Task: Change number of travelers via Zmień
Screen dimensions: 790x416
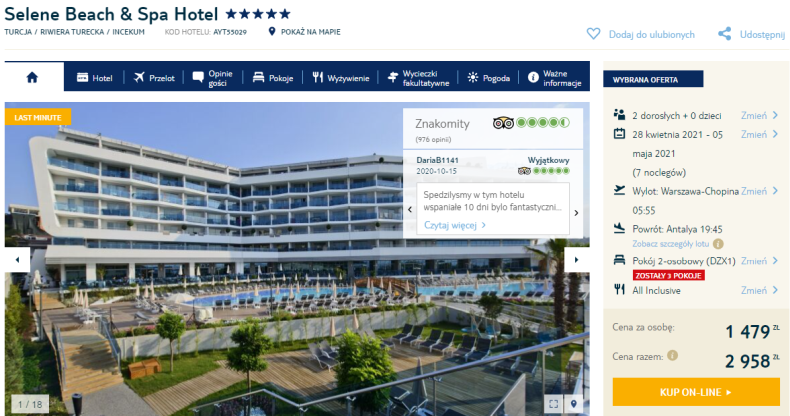Action: pos(759,115)
